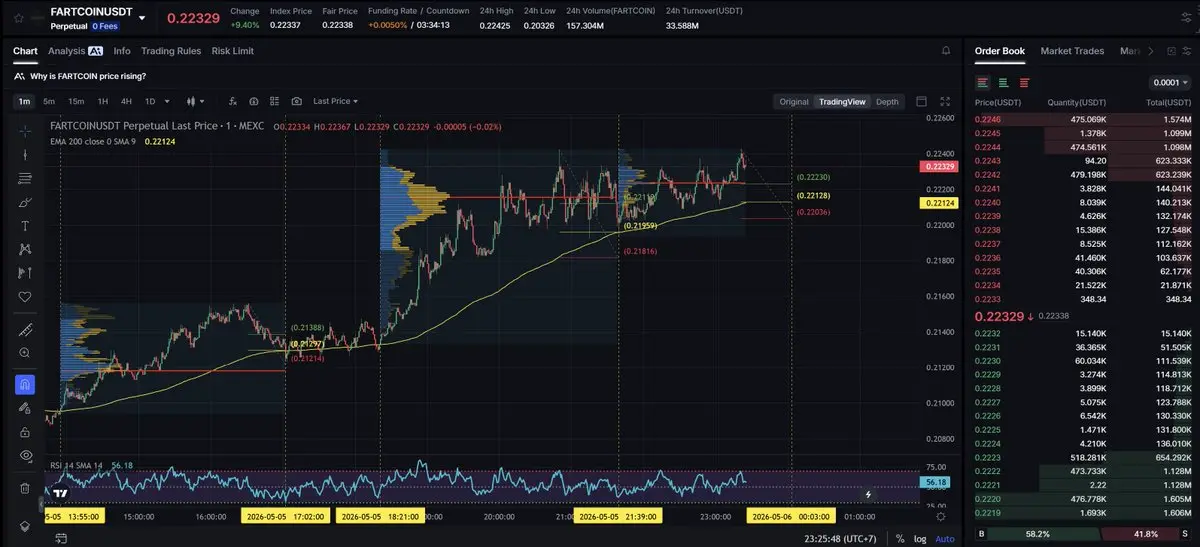
Task: Open the patterns drawing tool
Action: tap(25, 249)
